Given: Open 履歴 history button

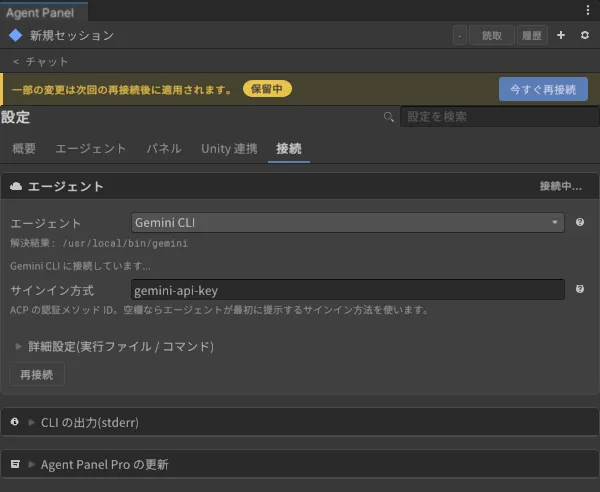Looking at the screenshot, I should tap(532, 36).
